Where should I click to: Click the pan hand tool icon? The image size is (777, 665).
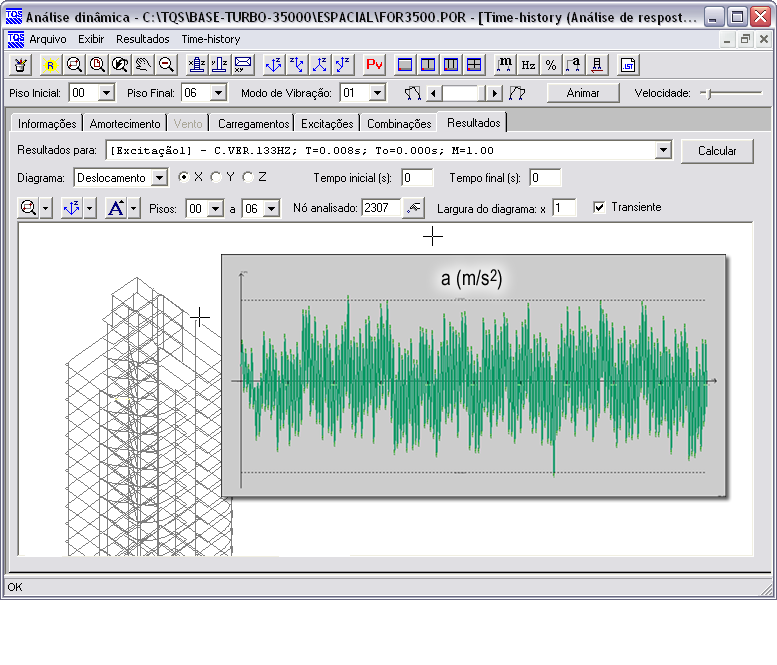[143, 65]
